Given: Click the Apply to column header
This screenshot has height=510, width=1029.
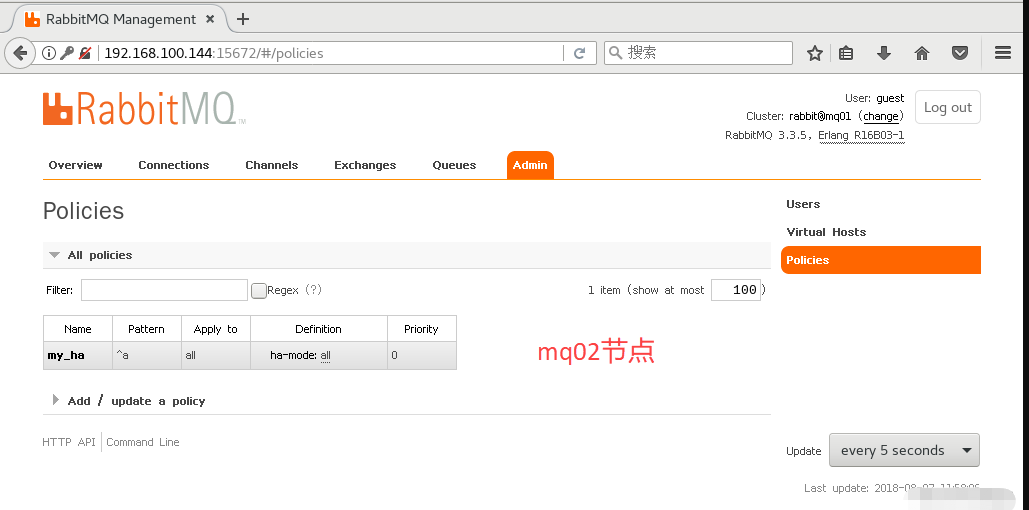Looking at the screenshot, I should pos(216,329).
